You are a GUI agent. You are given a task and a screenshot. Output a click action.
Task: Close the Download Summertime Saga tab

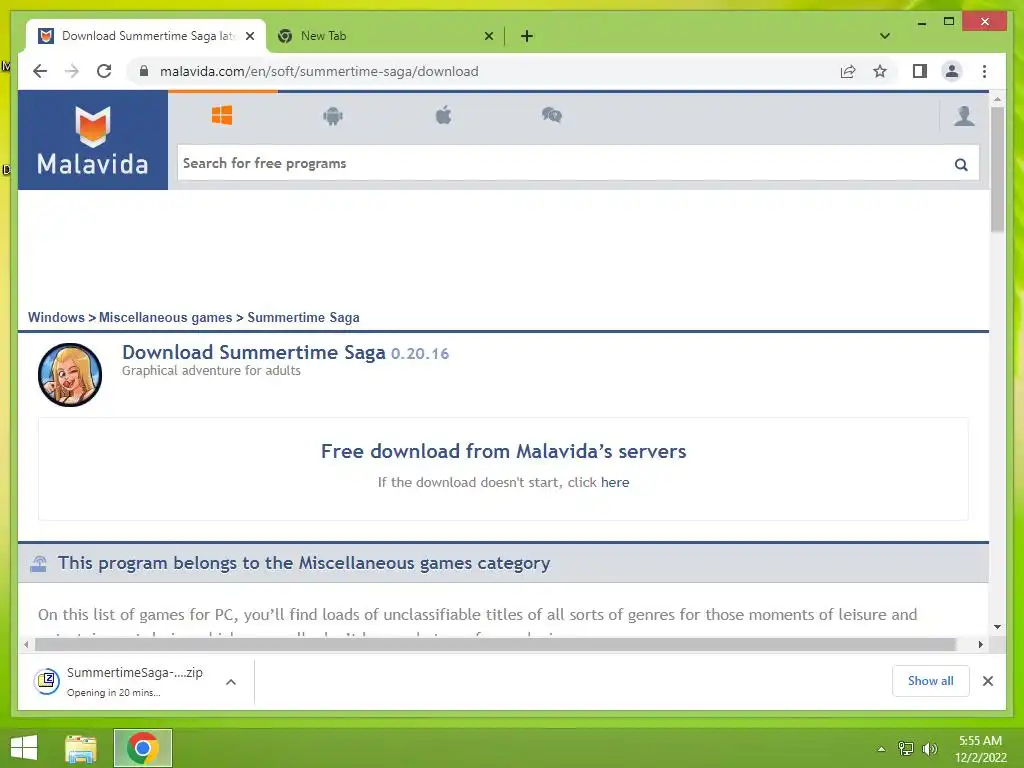249,36
